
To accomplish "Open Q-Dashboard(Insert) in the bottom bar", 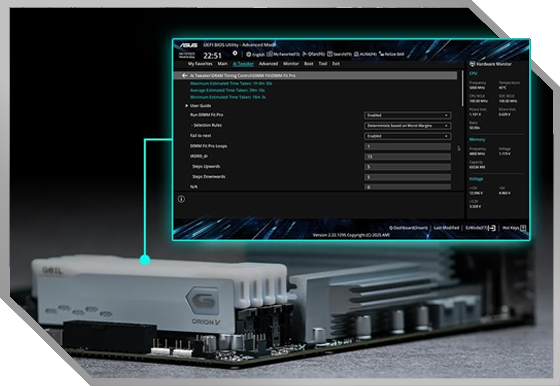I will [408, 228].
